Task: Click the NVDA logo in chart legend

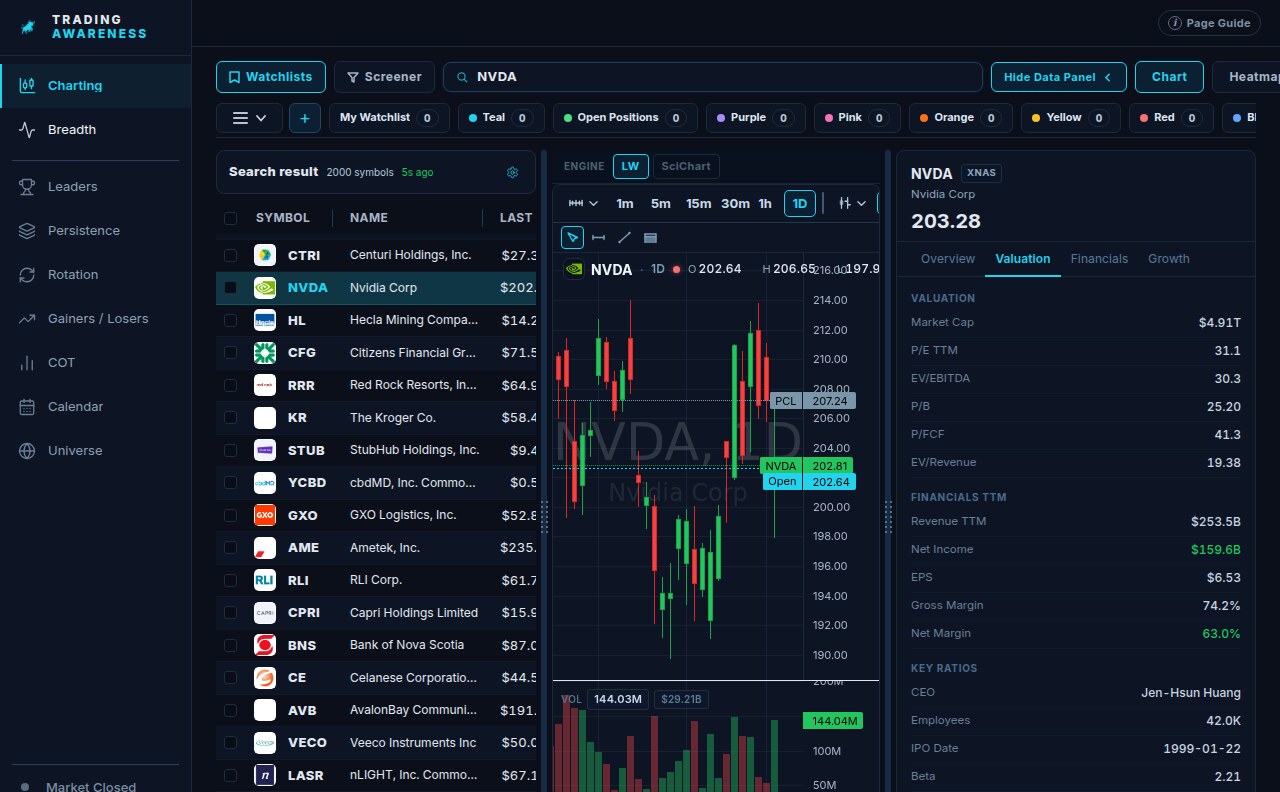Action: tap(574, 269)
